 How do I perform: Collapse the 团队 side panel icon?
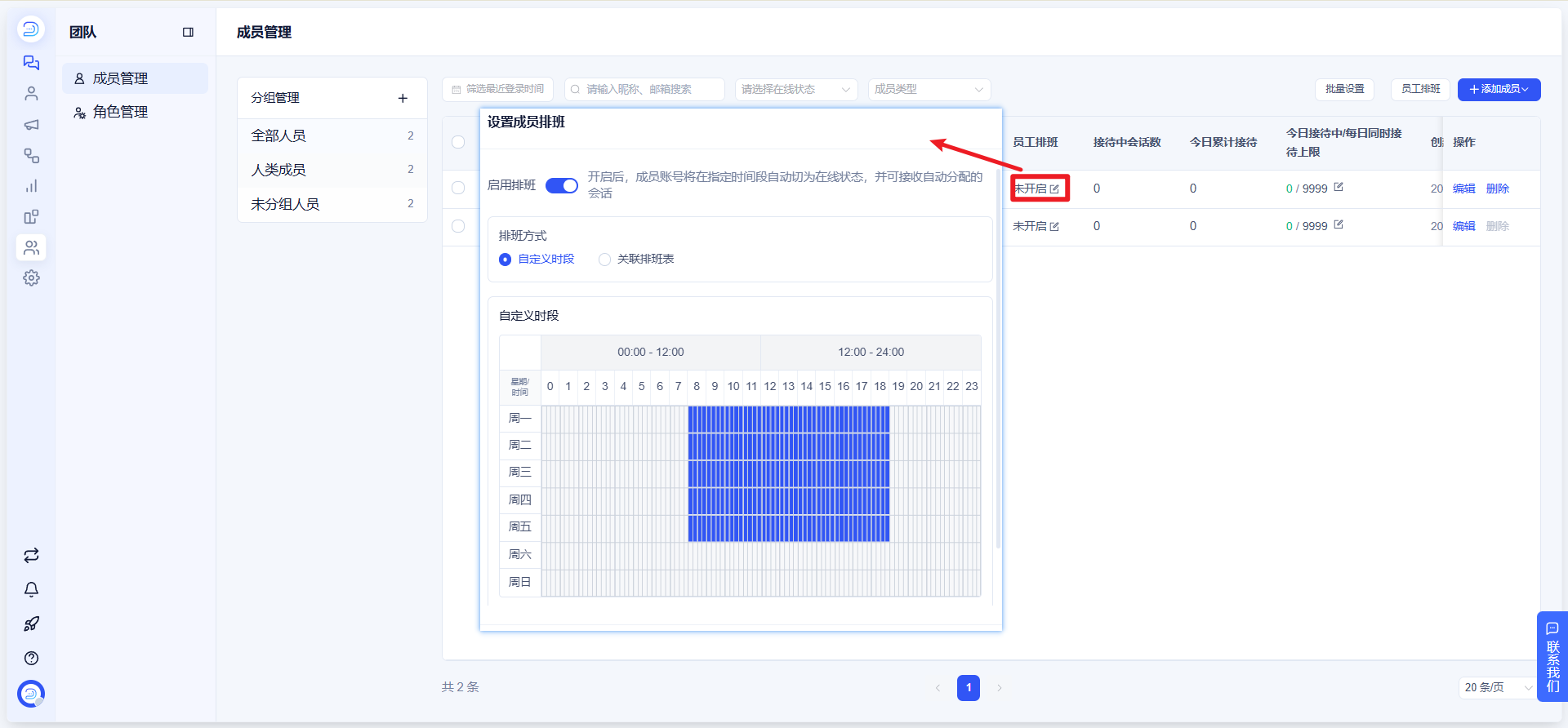[x=188, y=33]
